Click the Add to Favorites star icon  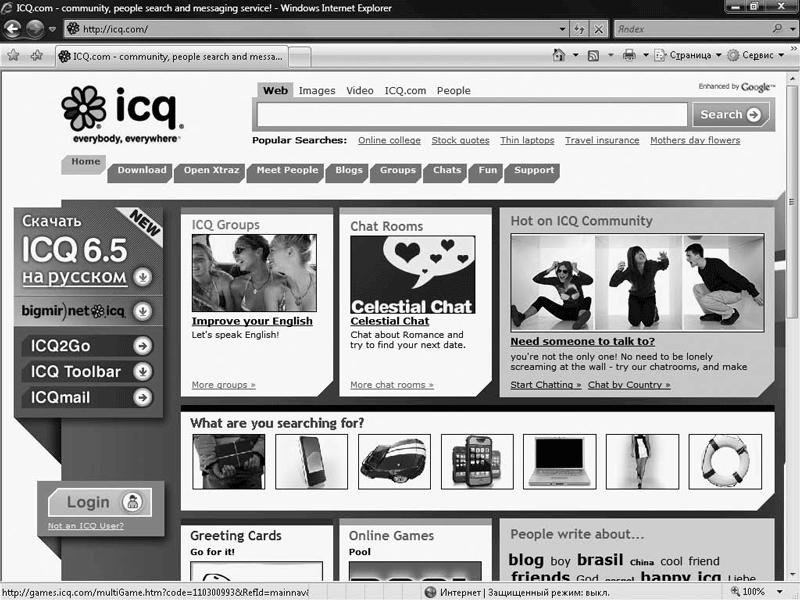37,56
